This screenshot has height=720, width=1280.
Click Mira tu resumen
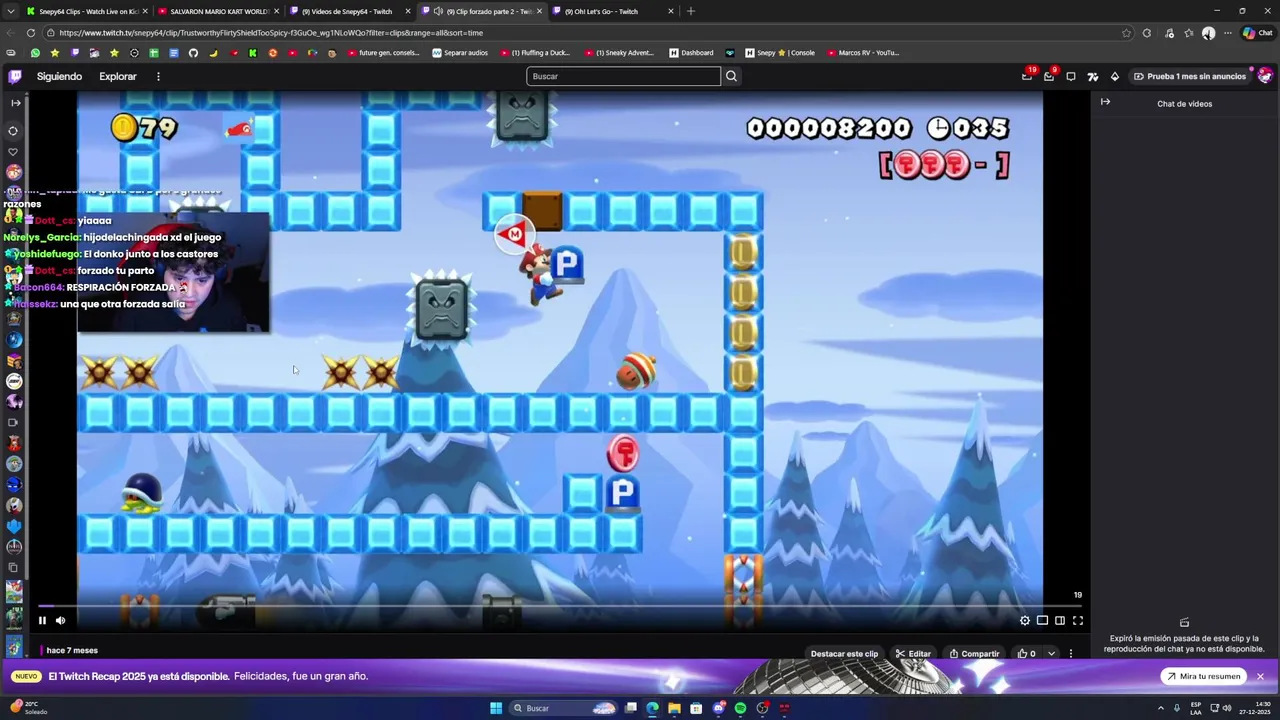coord(1203,676)
